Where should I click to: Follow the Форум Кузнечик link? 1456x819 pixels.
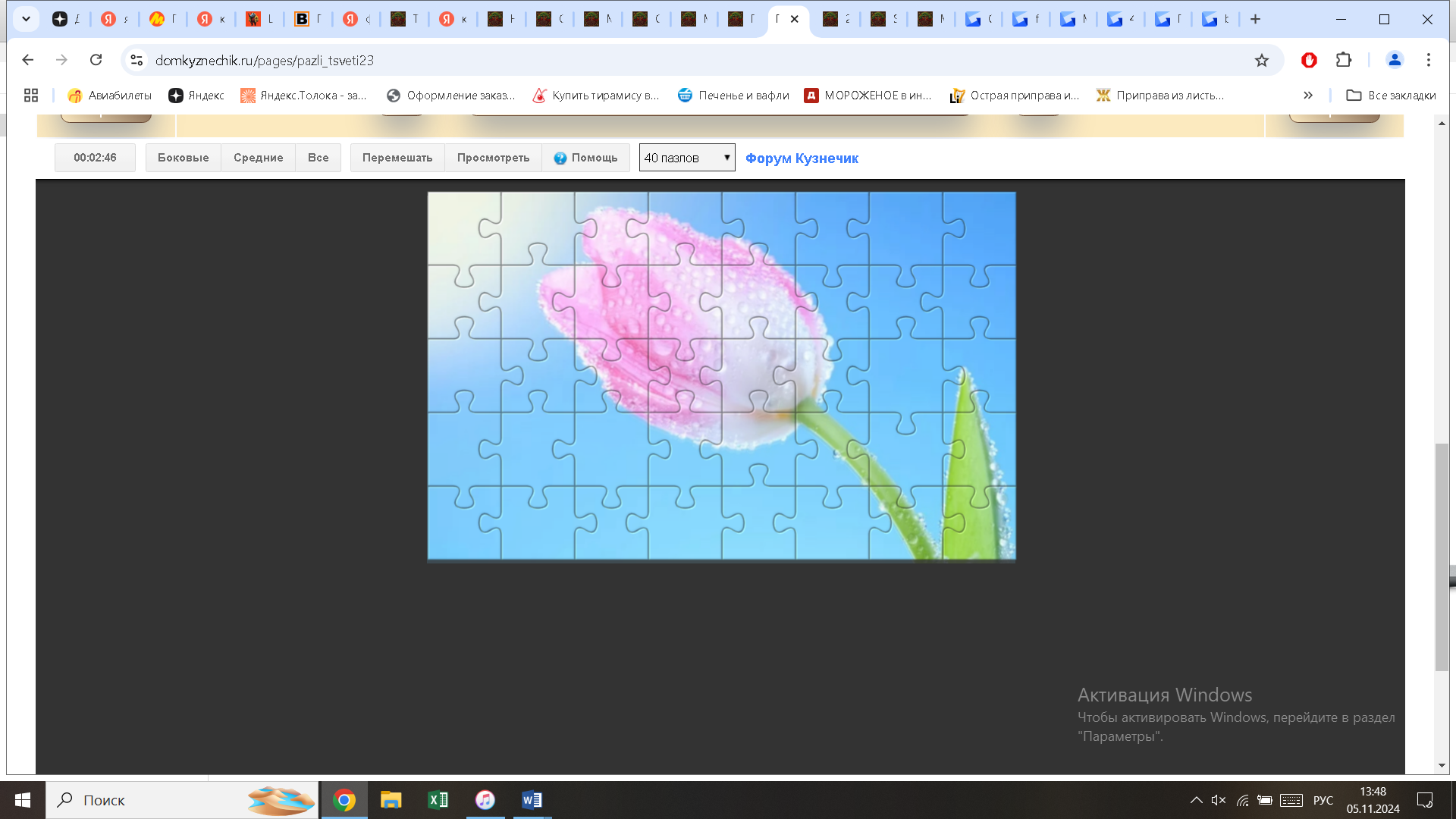pos(802,158)
